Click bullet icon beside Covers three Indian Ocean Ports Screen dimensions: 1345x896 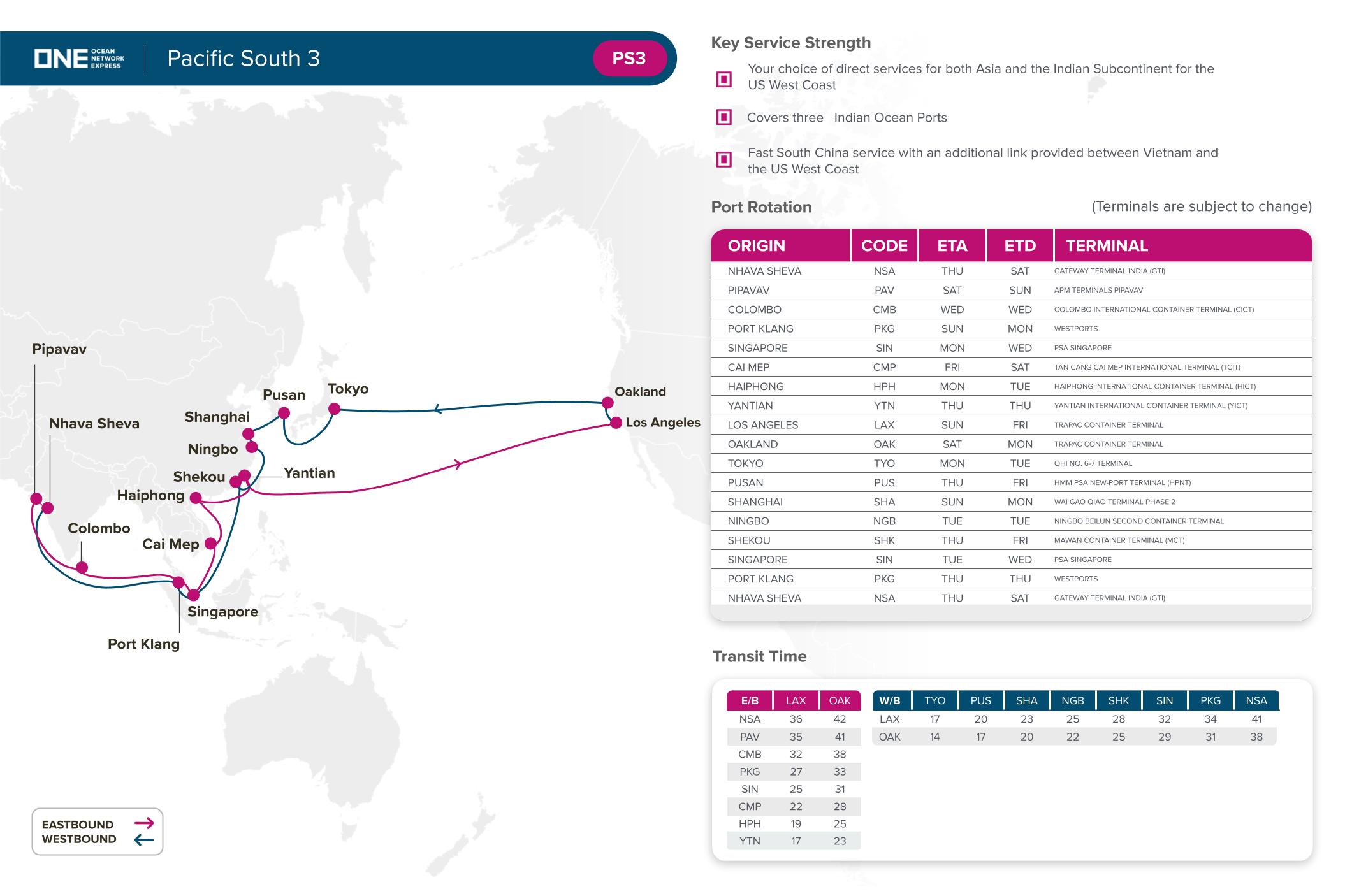724,117
